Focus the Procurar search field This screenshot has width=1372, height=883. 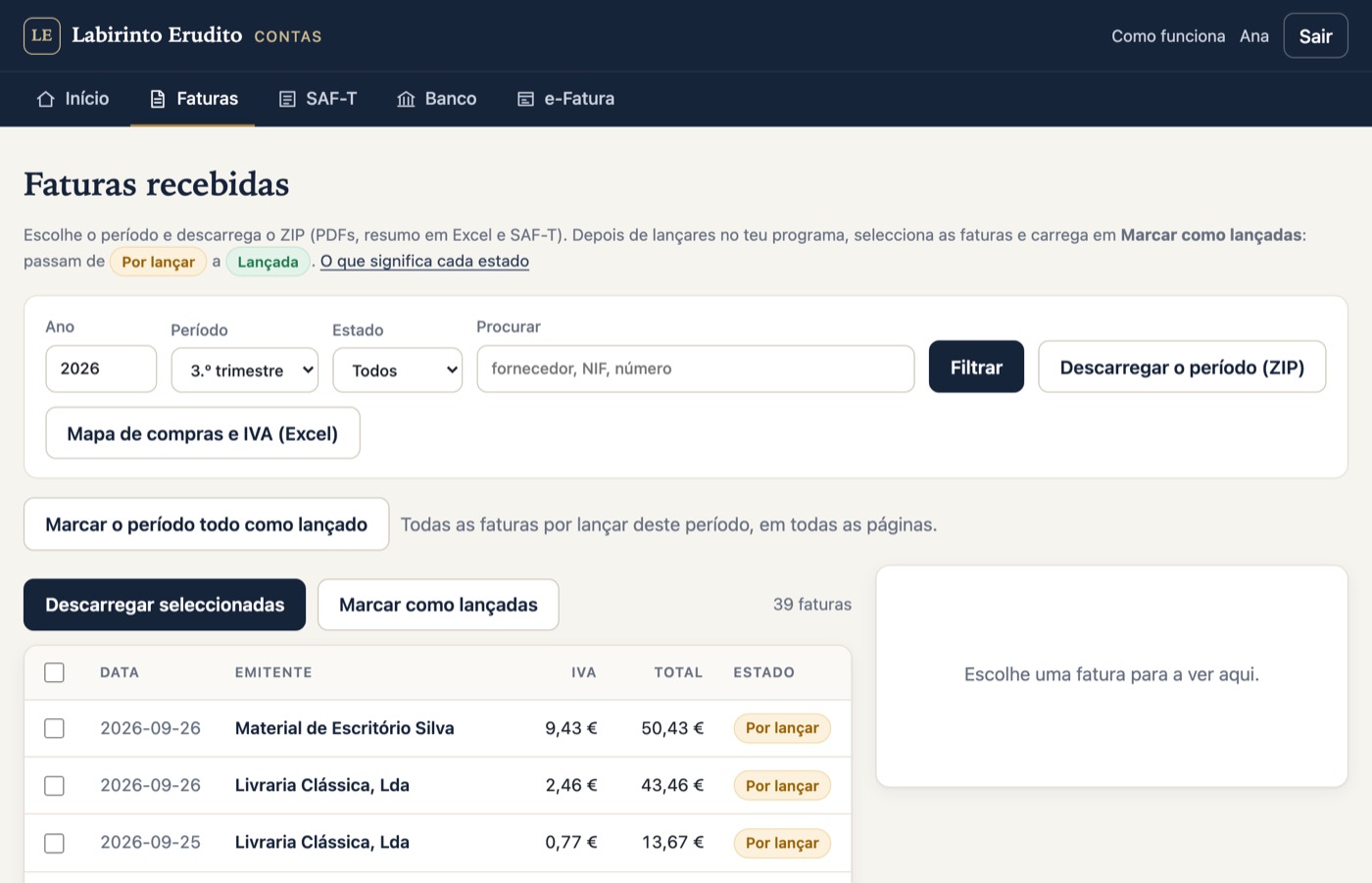click(696, 368)
